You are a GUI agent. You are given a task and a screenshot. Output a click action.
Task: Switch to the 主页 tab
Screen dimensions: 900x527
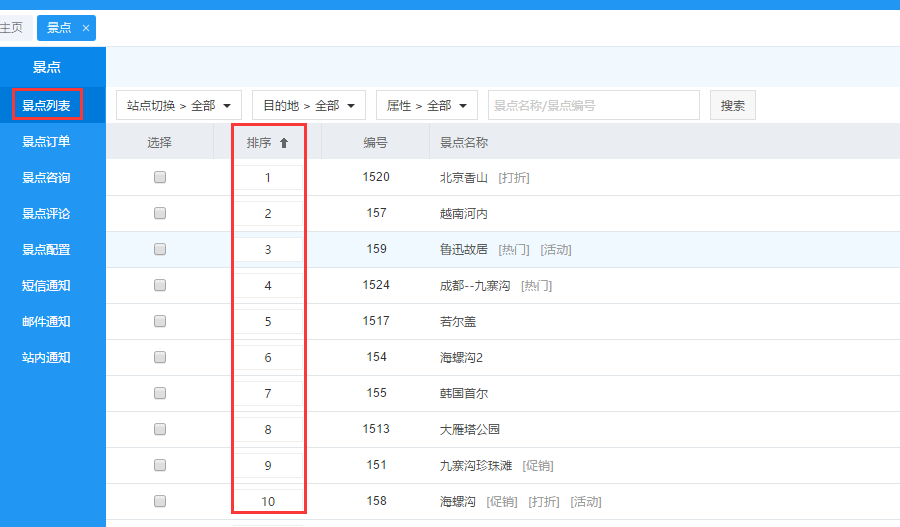coord(12,28)
